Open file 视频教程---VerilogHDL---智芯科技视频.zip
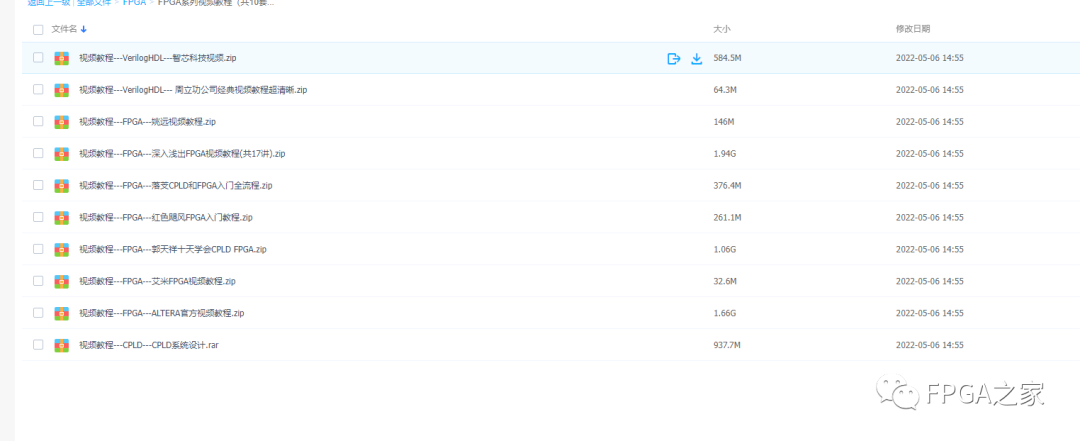The width and height of the screenshot is (1080, 441). point(158,59)
